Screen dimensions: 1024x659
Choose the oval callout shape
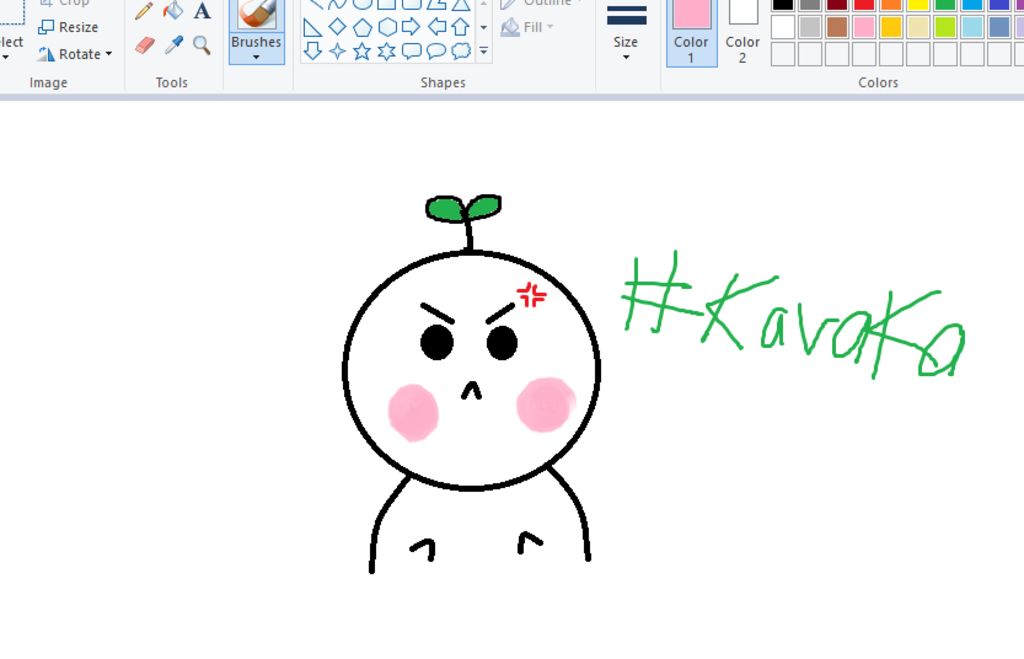pyautogui.click(x=436, y=51)
